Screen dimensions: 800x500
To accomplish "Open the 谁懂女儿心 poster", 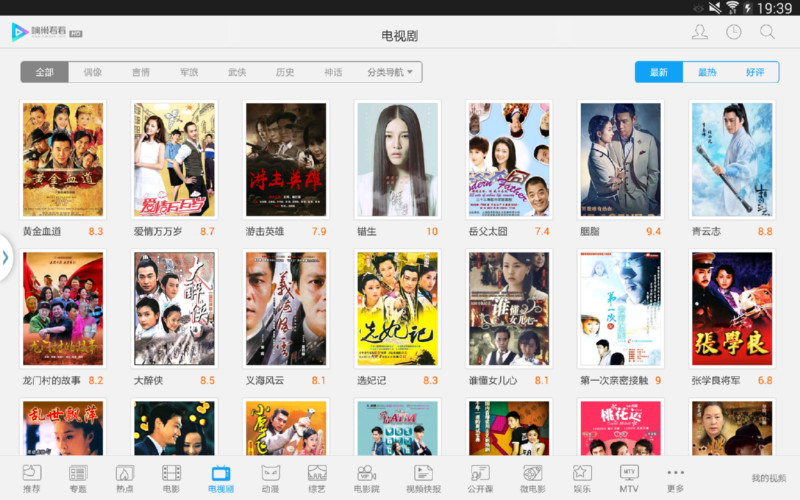I will coord(509,309).
